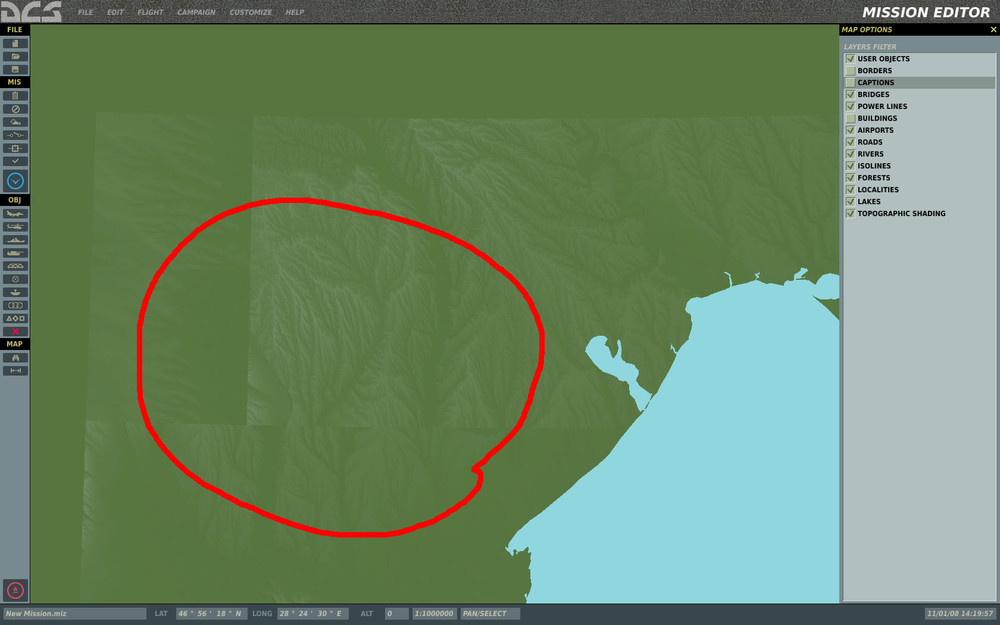The image size is (1000, 625).
Task: Close the Map Options panel
Action: [991, 29]
